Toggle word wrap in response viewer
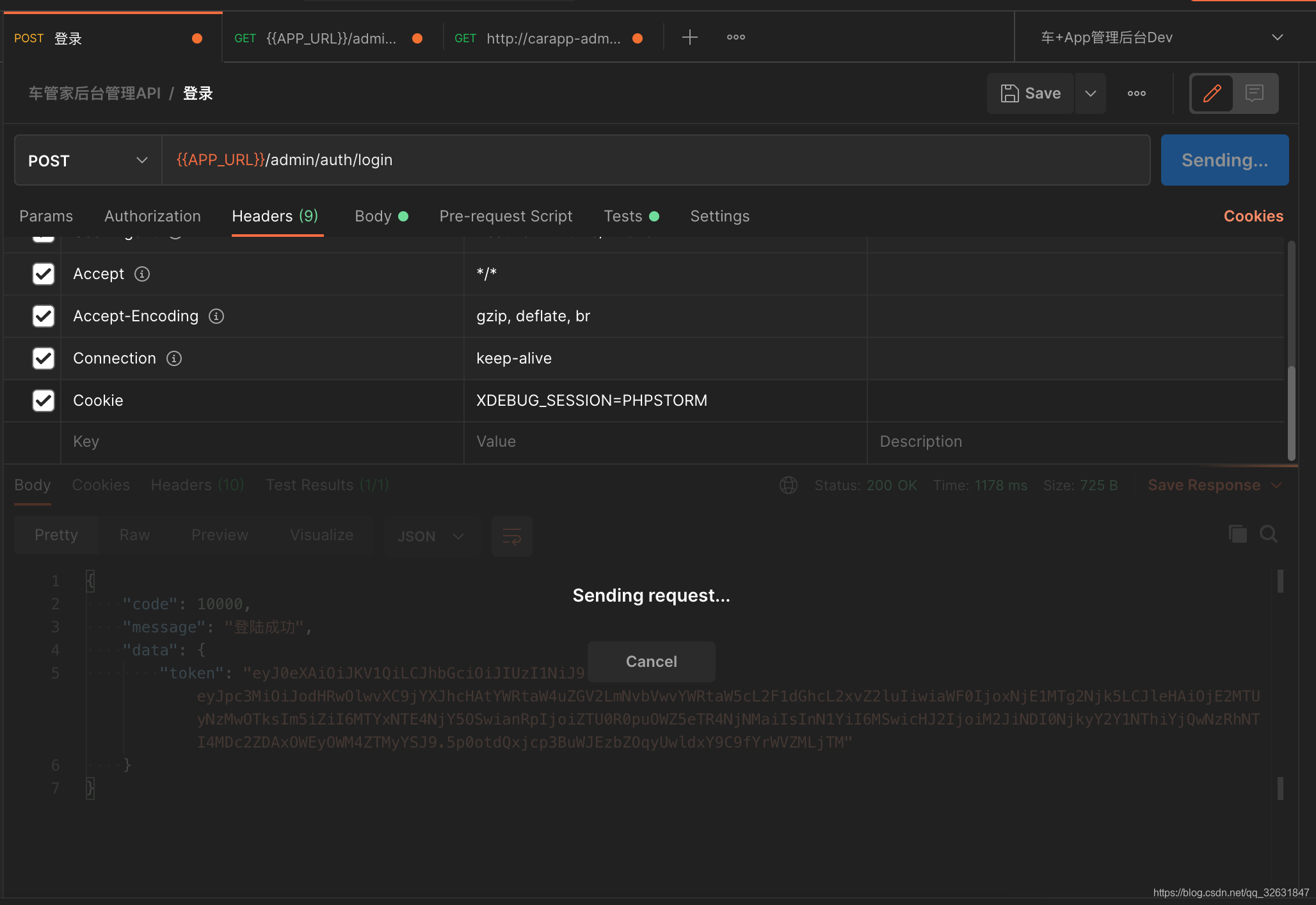This screenshot has width=1316, height=905. 511,536
